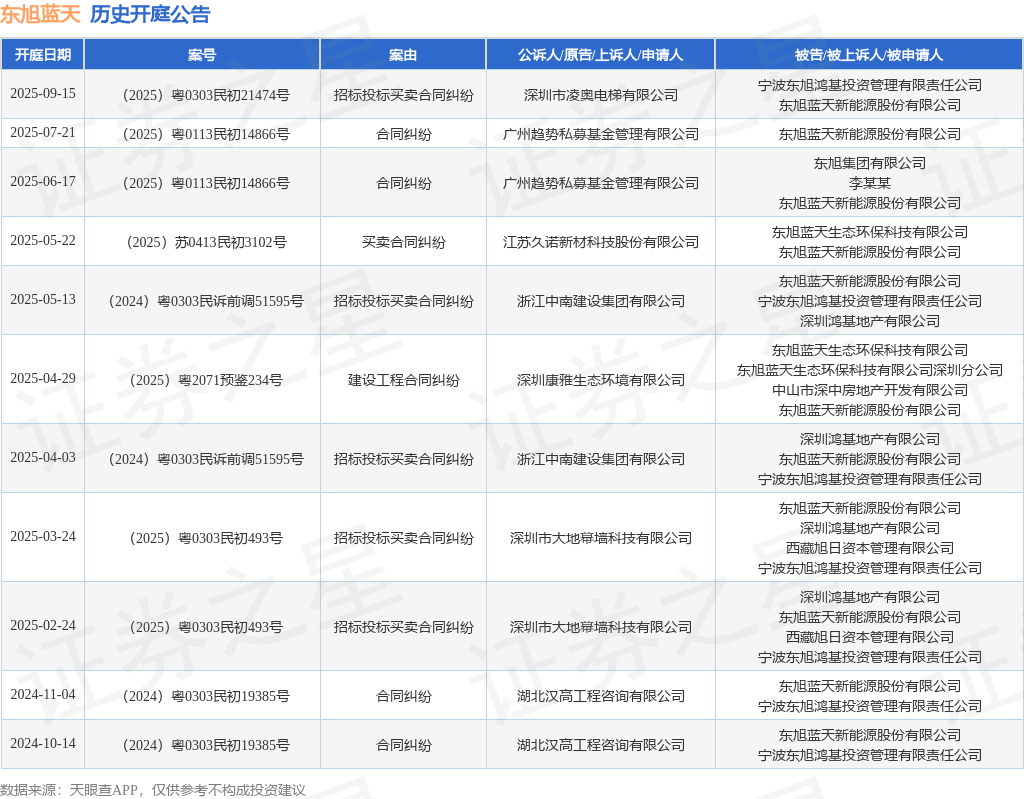Click 深圳市大地幕墙科技有限公司 in the 2025-02-24 row
Screen dimensions: 1024x799
click(601, 627)
